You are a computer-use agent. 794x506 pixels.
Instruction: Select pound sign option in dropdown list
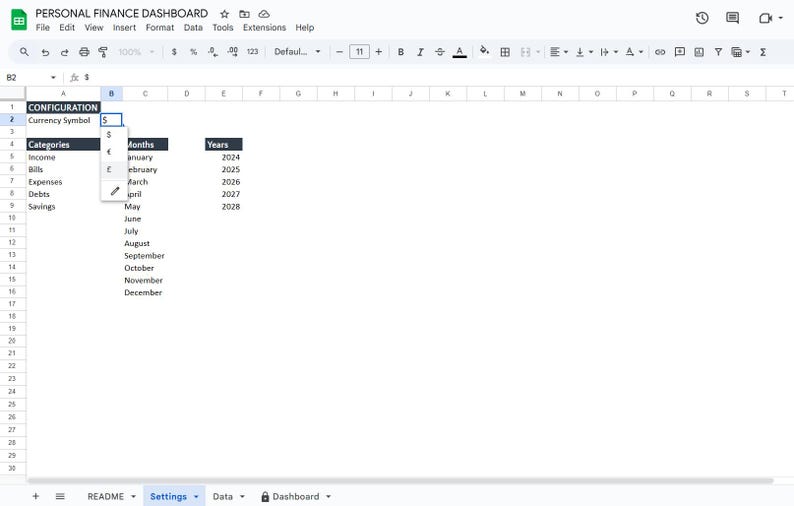tap(114, 170)
